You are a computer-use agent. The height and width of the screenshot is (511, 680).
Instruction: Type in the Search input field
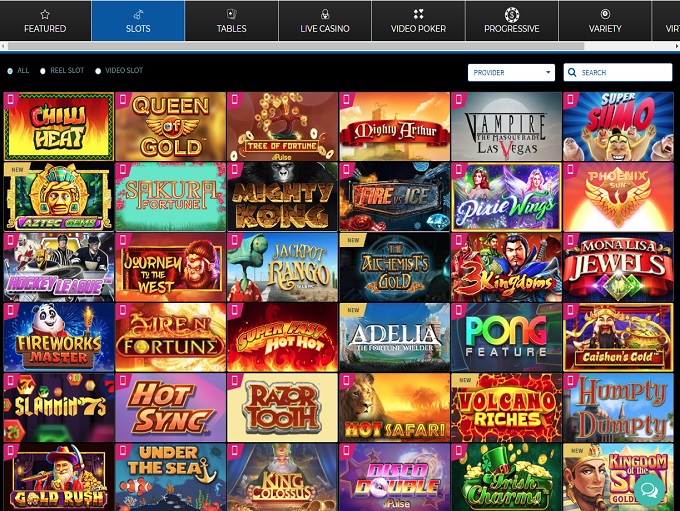pyautogui.click(x=624, y=72)
